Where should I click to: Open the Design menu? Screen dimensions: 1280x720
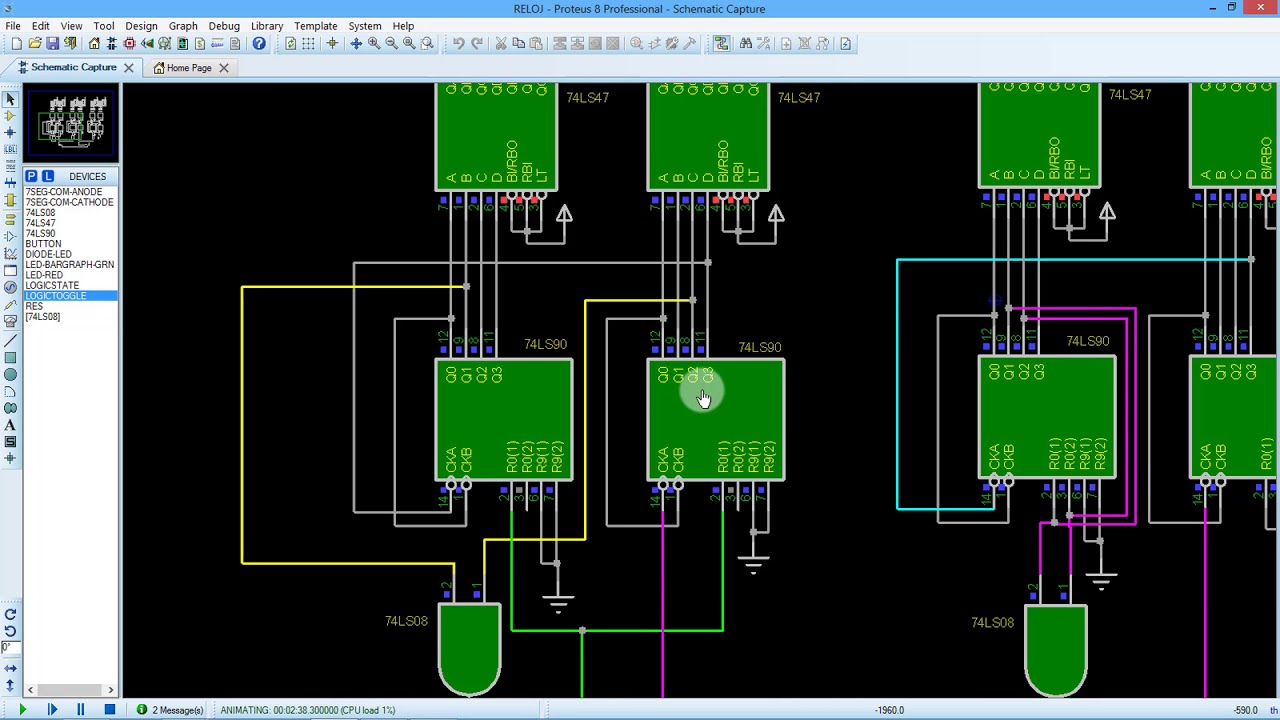[141, 25]
